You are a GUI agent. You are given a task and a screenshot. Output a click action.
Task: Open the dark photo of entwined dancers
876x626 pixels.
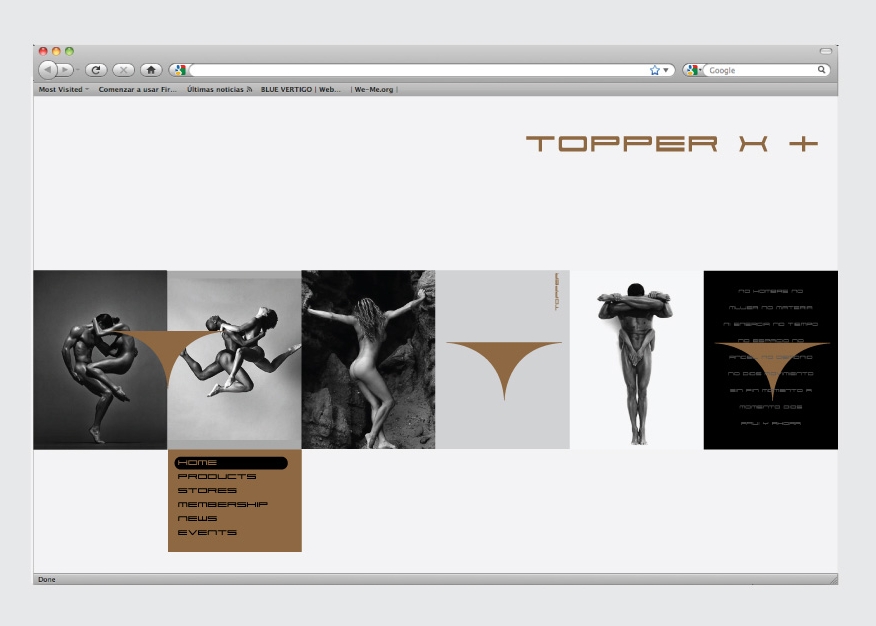[100, 360]
